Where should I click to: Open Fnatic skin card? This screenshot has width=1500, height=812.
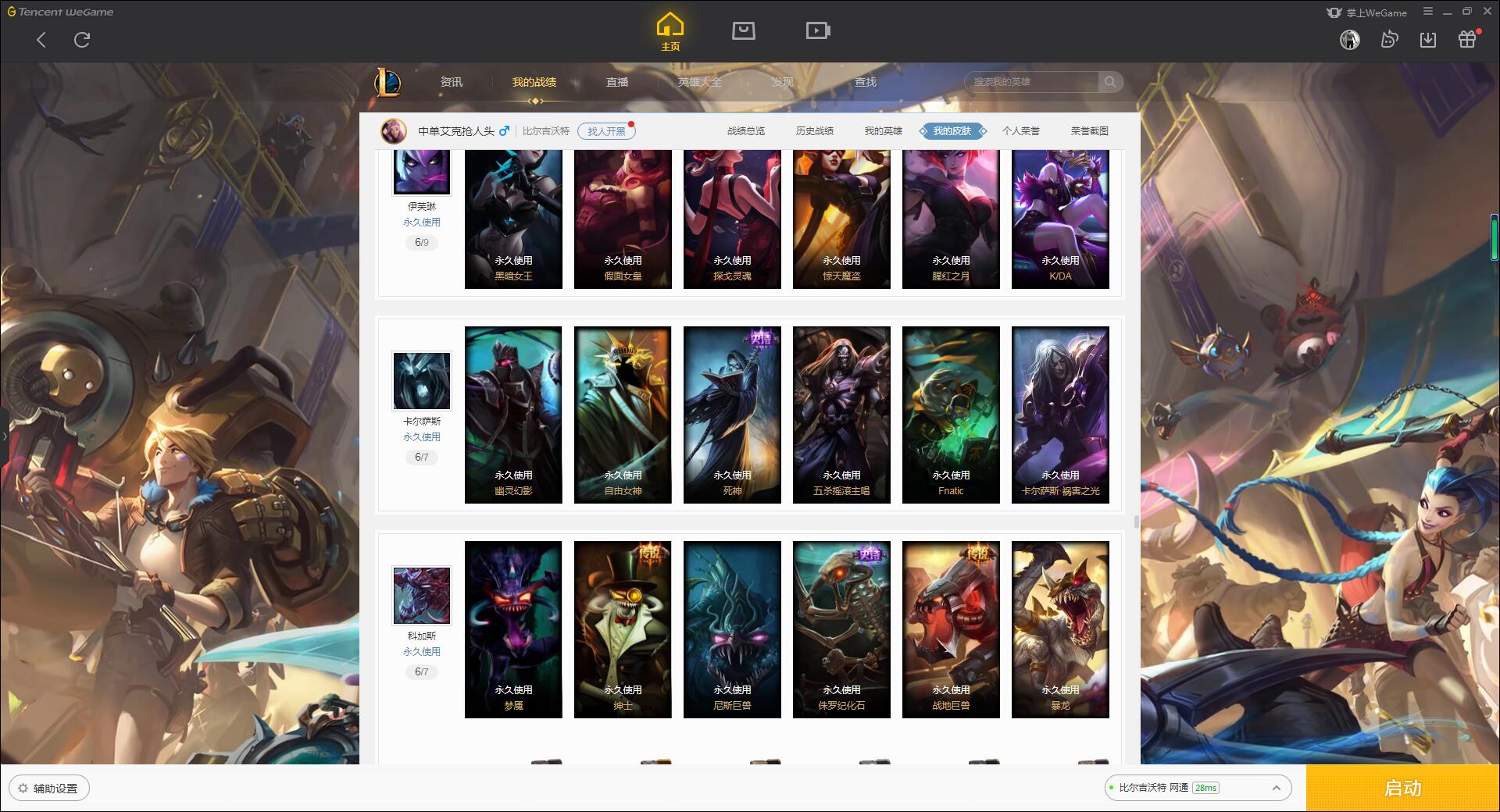(x=951, y=415)
